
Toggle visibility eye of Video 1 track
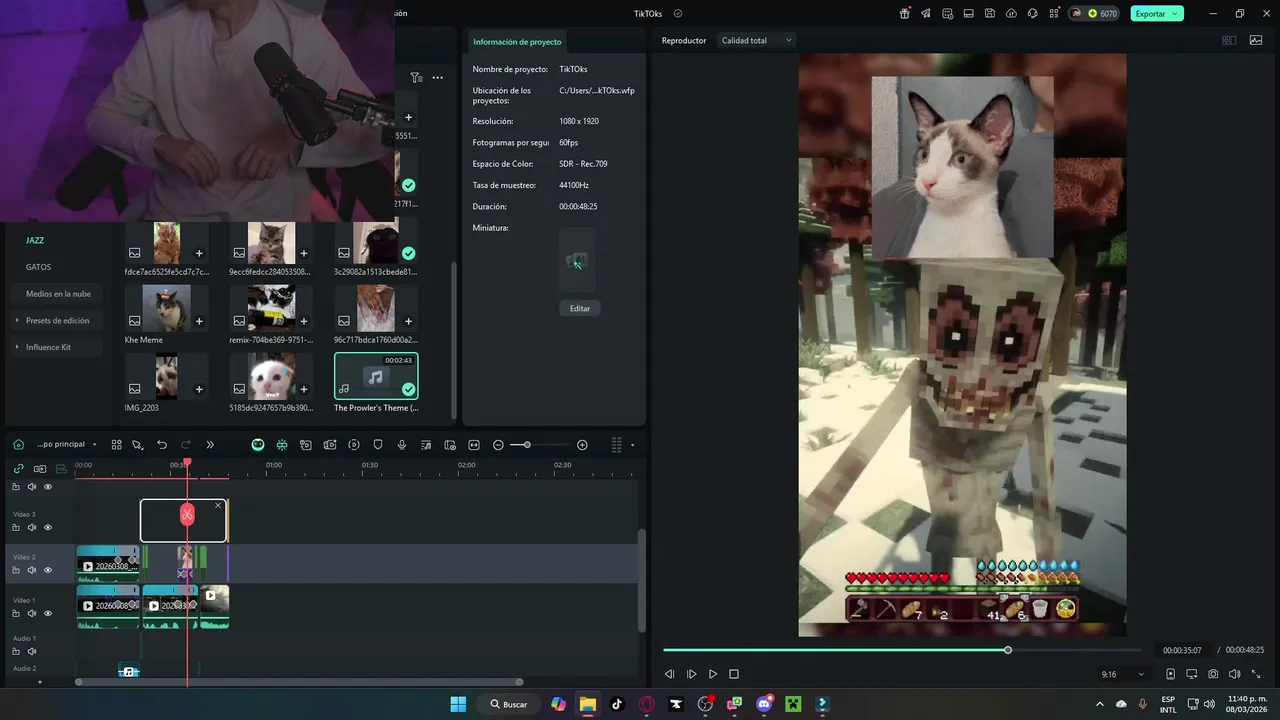pyautogui.click(x=47, y=613)
